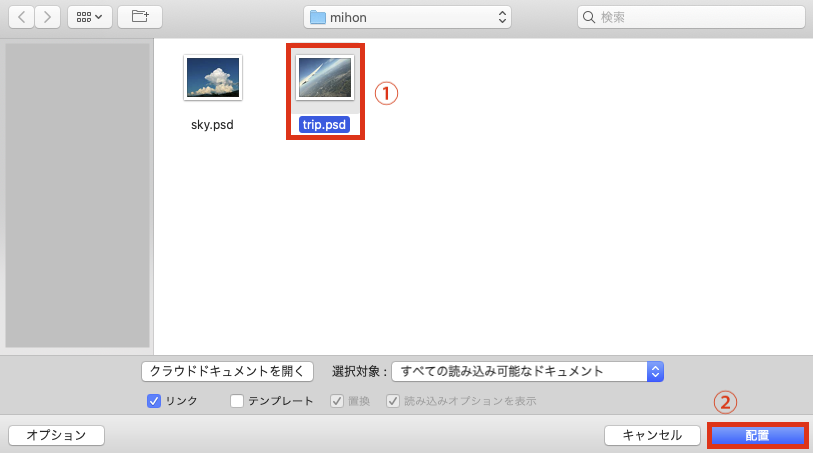Screen dimensions: 813x453
Task: Select the trip.psd thumbnail
Action: 325,78
